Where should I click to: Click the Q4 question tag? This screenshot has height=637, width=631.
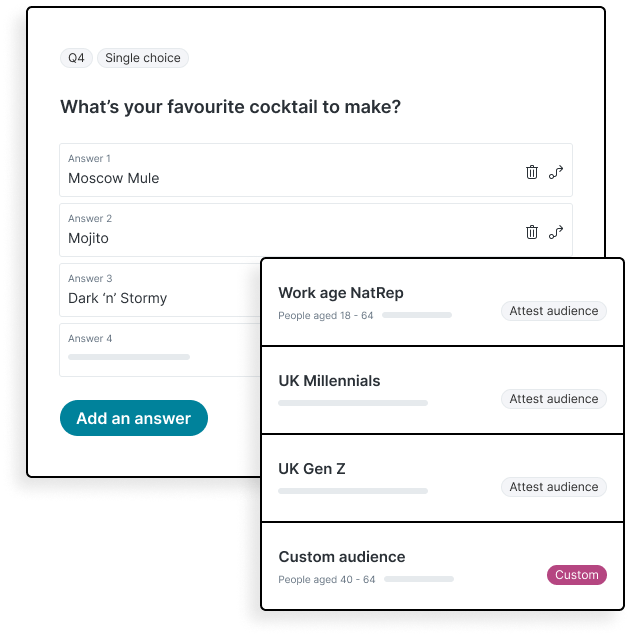(x=76, y=58)
